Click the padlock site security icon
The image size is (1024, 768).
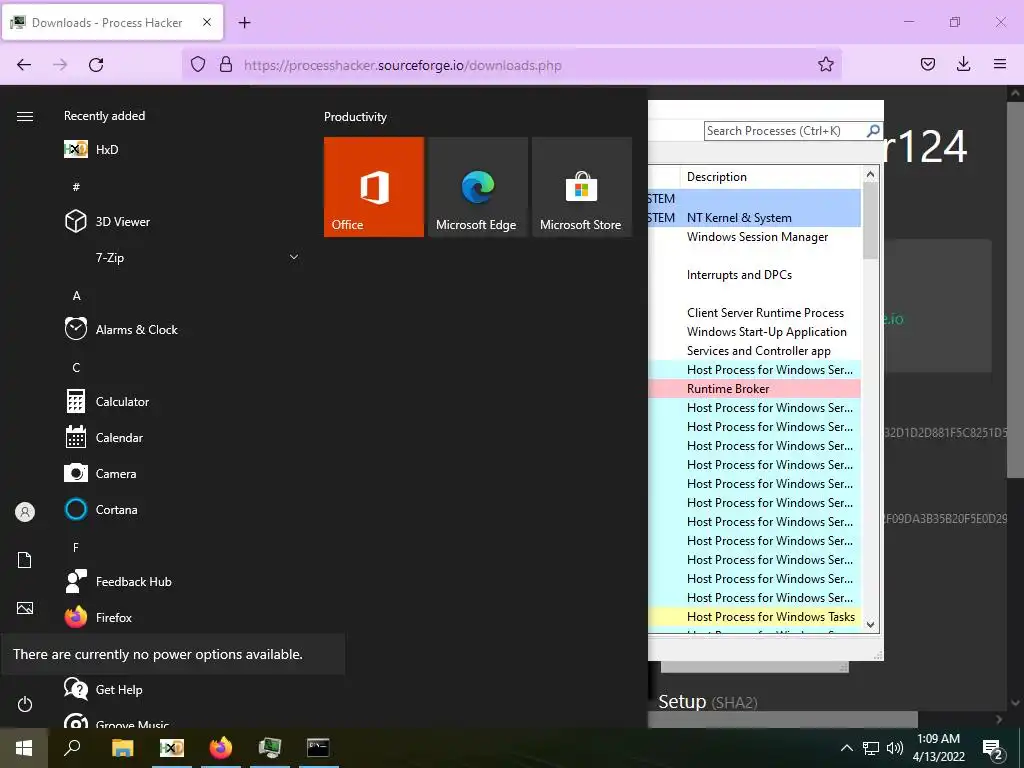226,65
